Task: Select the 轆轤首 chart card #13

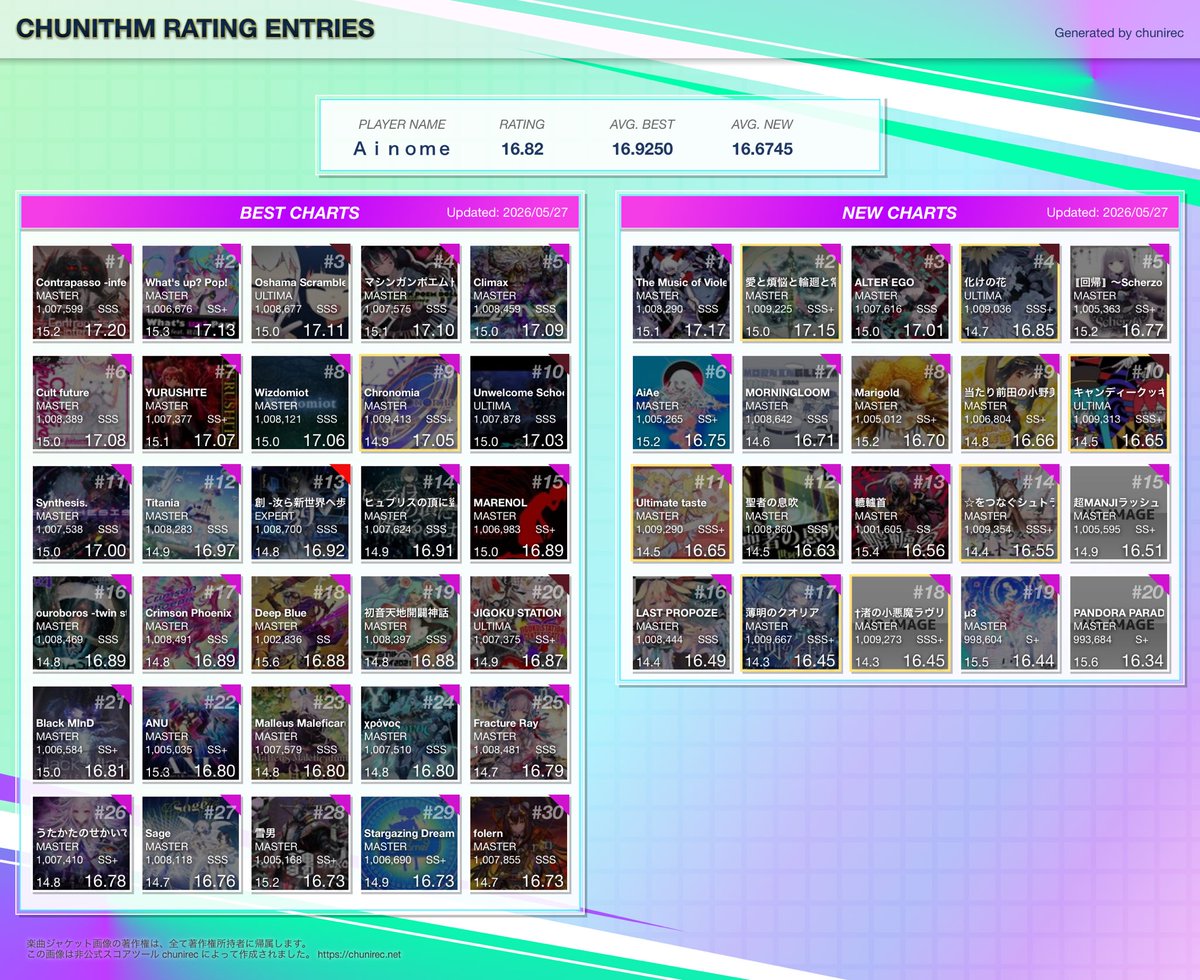Action: point(900,513)
